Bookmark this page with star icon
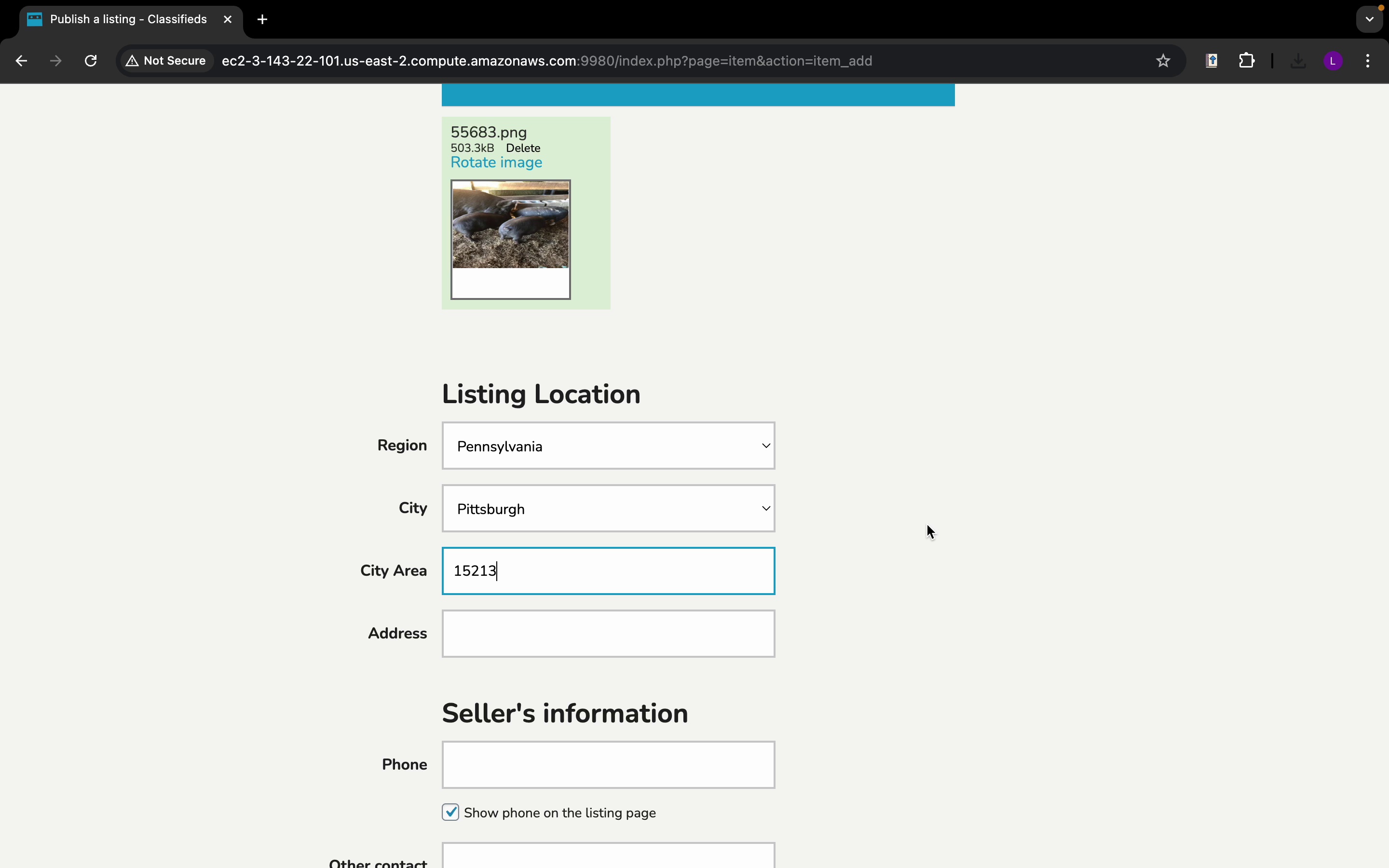The height and width of the screenshot is (868, 1389). tap(1163, 61)
